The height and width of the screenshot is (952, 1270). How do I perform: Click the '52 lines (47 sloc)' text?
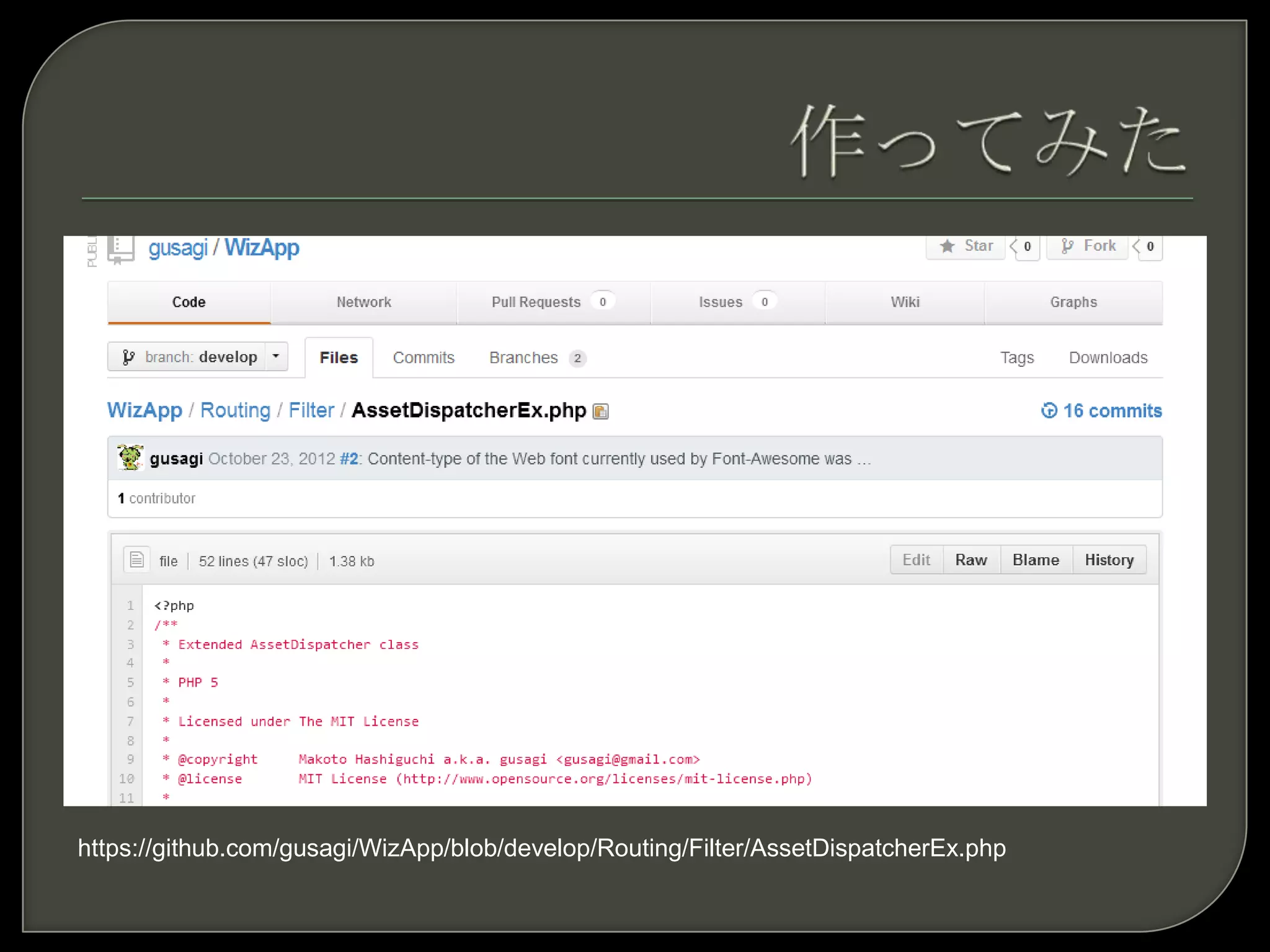pos(253,562)
